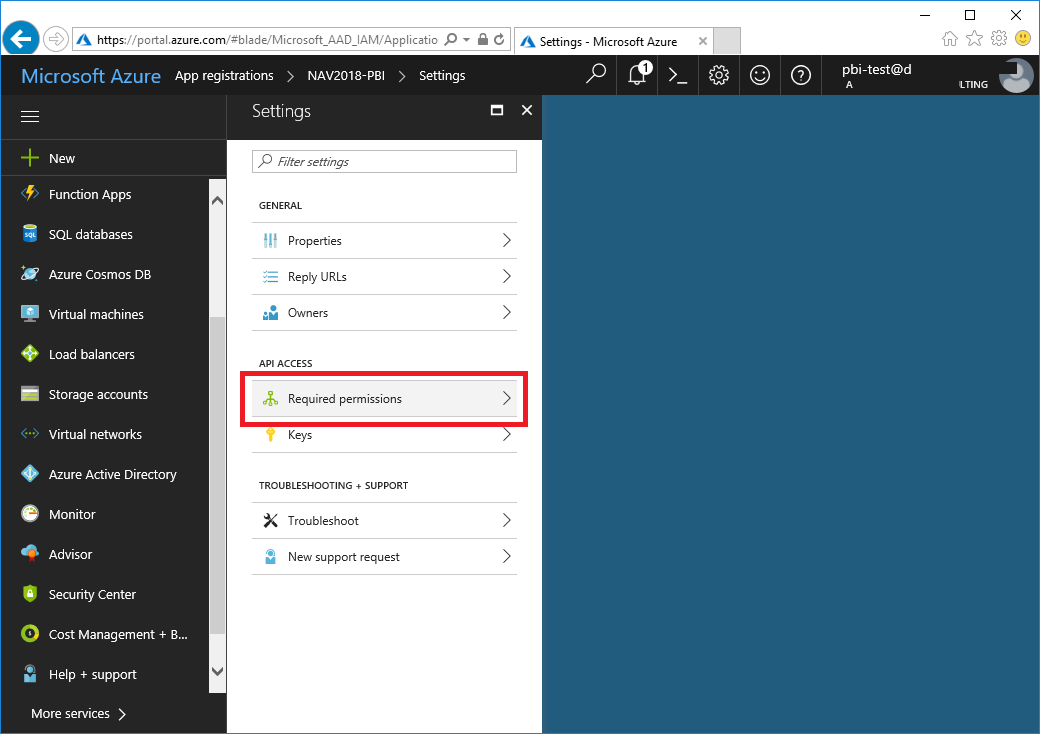The image size is (1040, 734).
Task: Open Storage accounts icon
Action: (30, 394)
